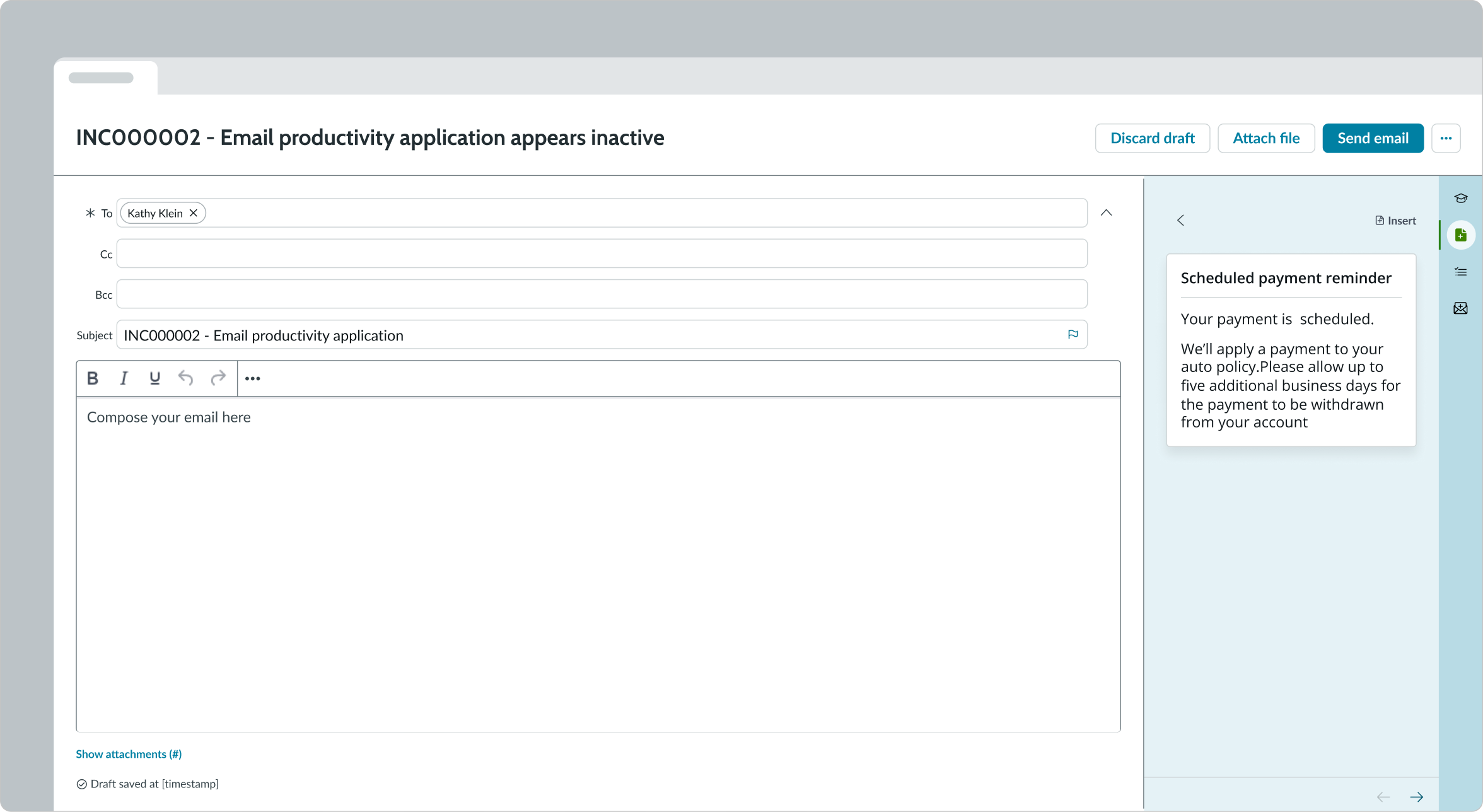Open the envelope icon in the right sidebar

click(x=1461, y=308)
